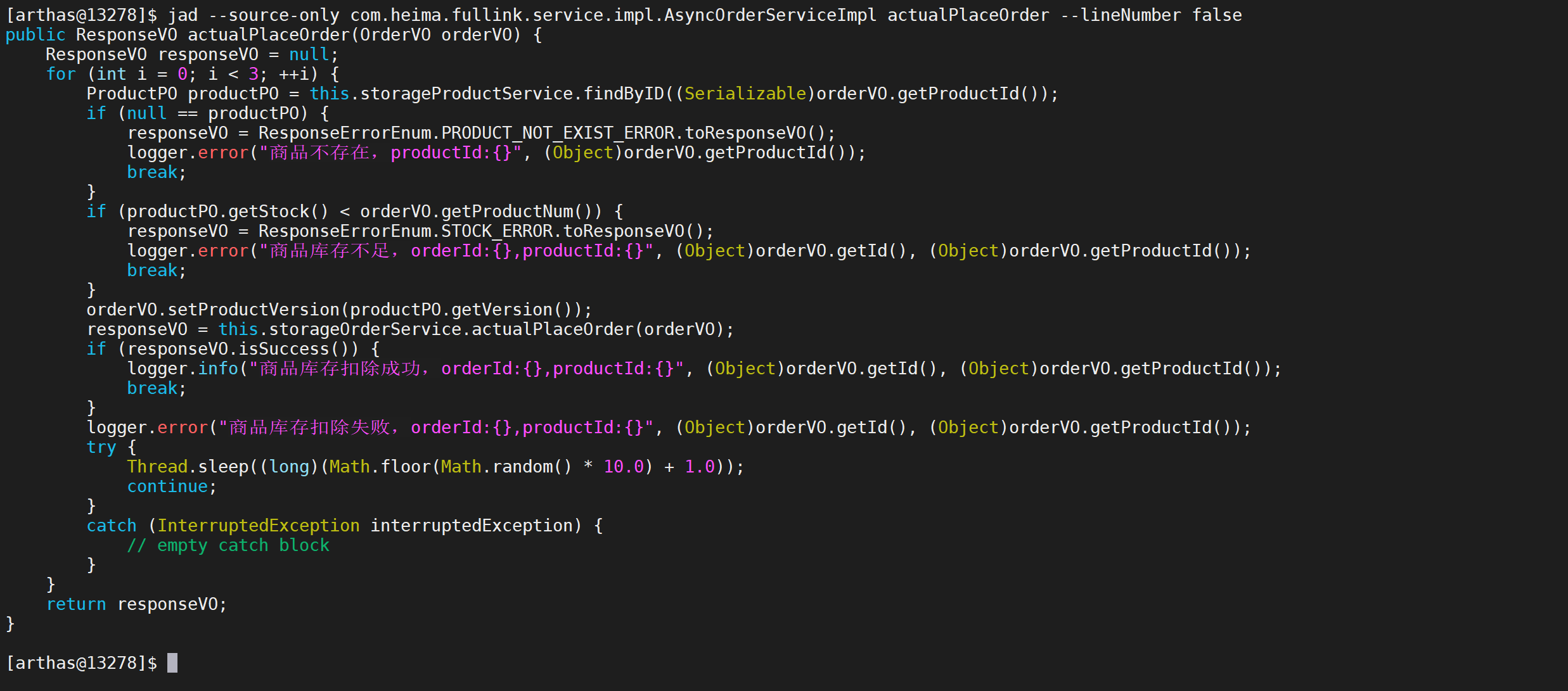Click 'public' keyword in method signature
Screen dimensions: 1568x691
[35, 35]
